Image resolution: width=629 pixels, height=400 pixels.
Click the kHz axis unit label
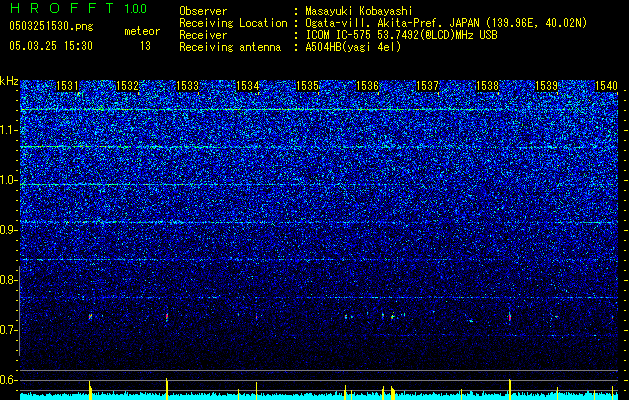tap(9, 81)
